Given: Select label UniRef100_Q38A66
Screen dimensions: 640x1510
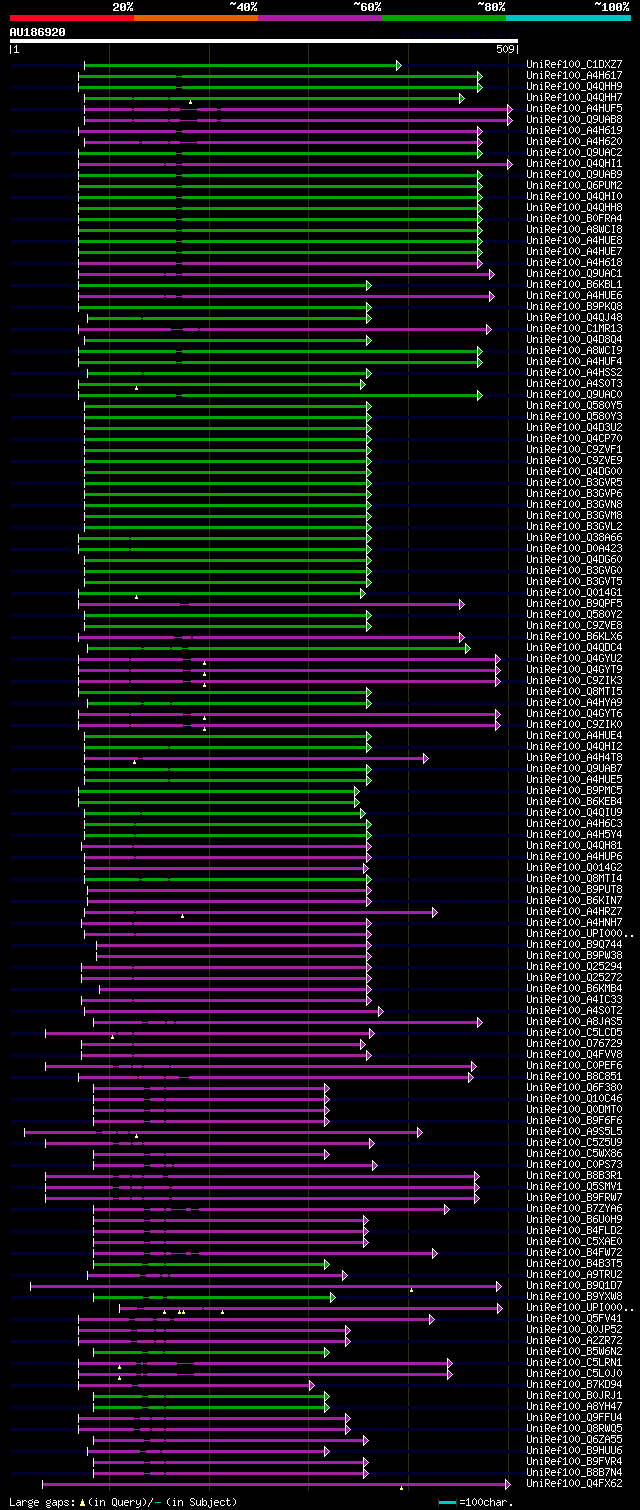Looking at the screenshot, I should point(574,538).
